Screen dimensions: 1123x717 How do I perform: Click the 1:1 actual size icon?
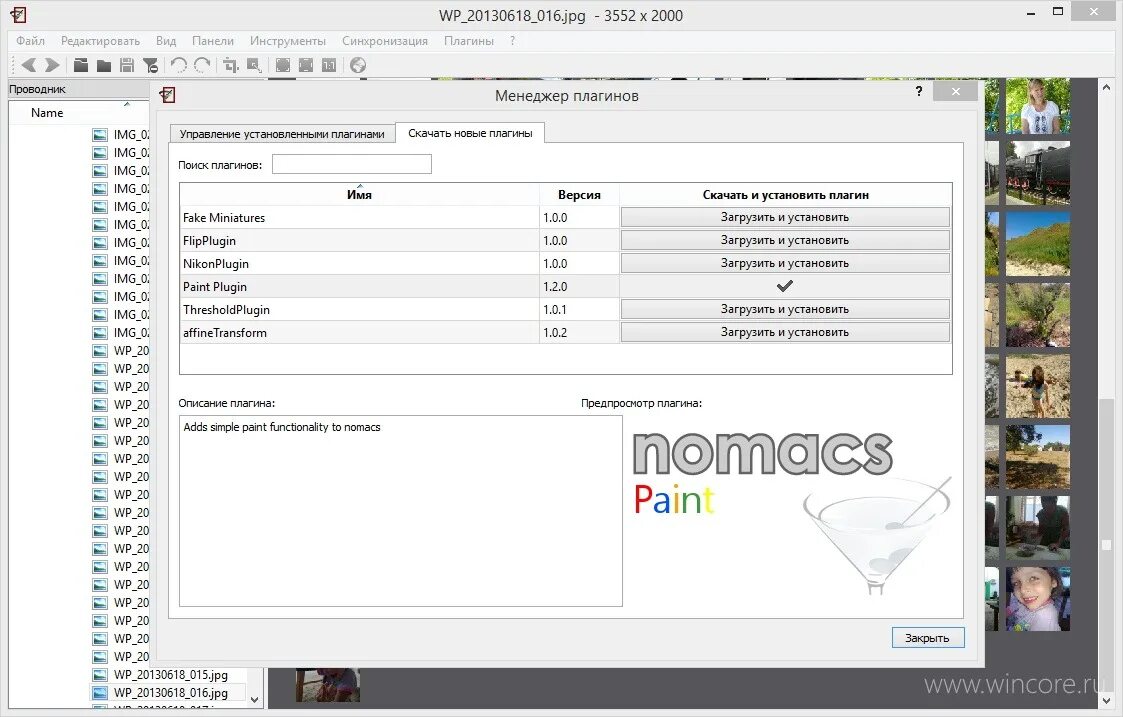(x=329, y=65)
